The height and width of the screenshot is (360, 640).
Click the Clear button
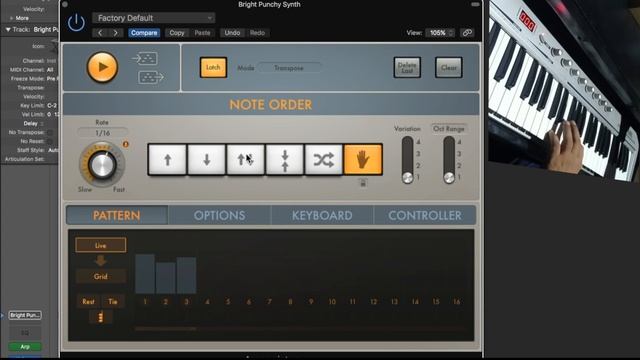pos(449,67)
